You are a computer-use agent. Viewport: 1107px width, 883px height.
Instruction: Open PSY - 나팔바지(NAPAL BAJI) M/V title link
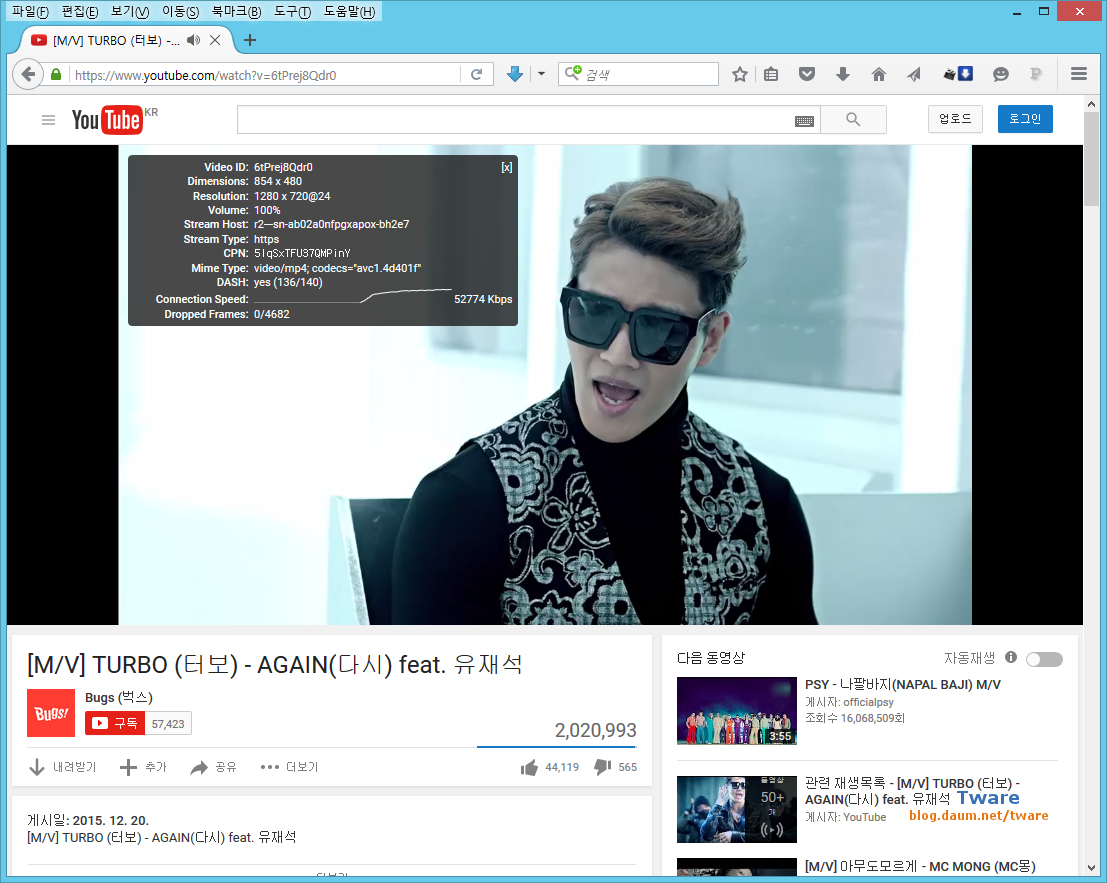click(902, 685)
